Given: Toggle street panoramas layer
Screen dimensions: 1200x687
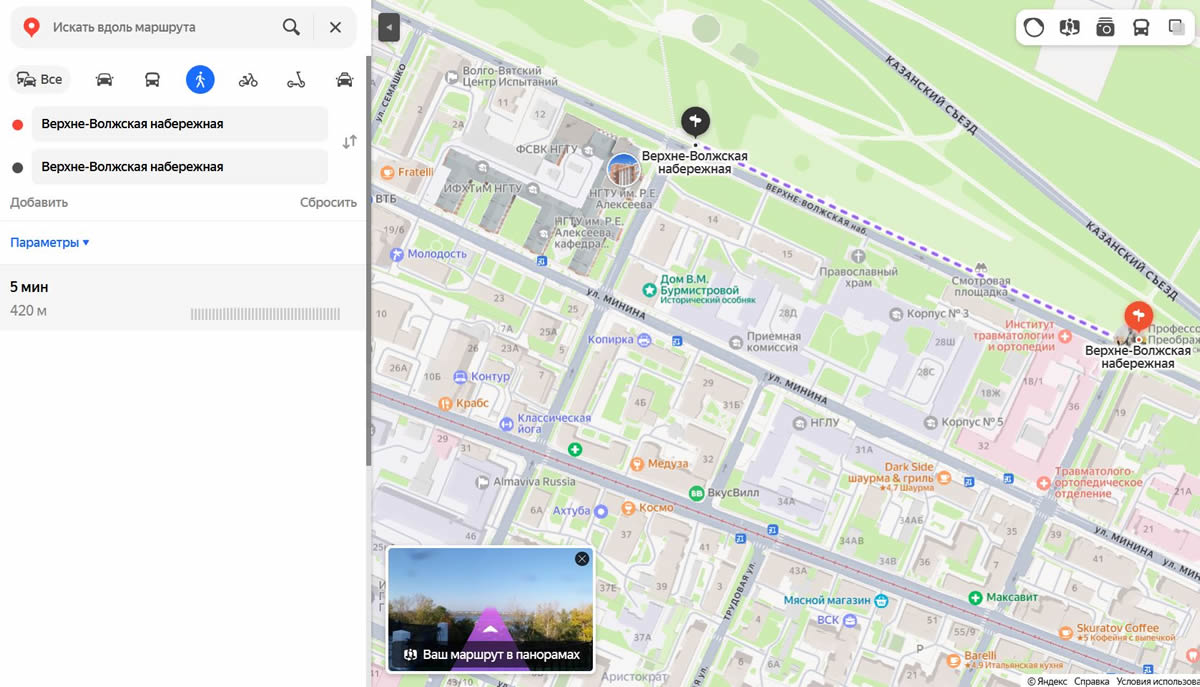Looking at the screenshot, I should pos(1069,27).
